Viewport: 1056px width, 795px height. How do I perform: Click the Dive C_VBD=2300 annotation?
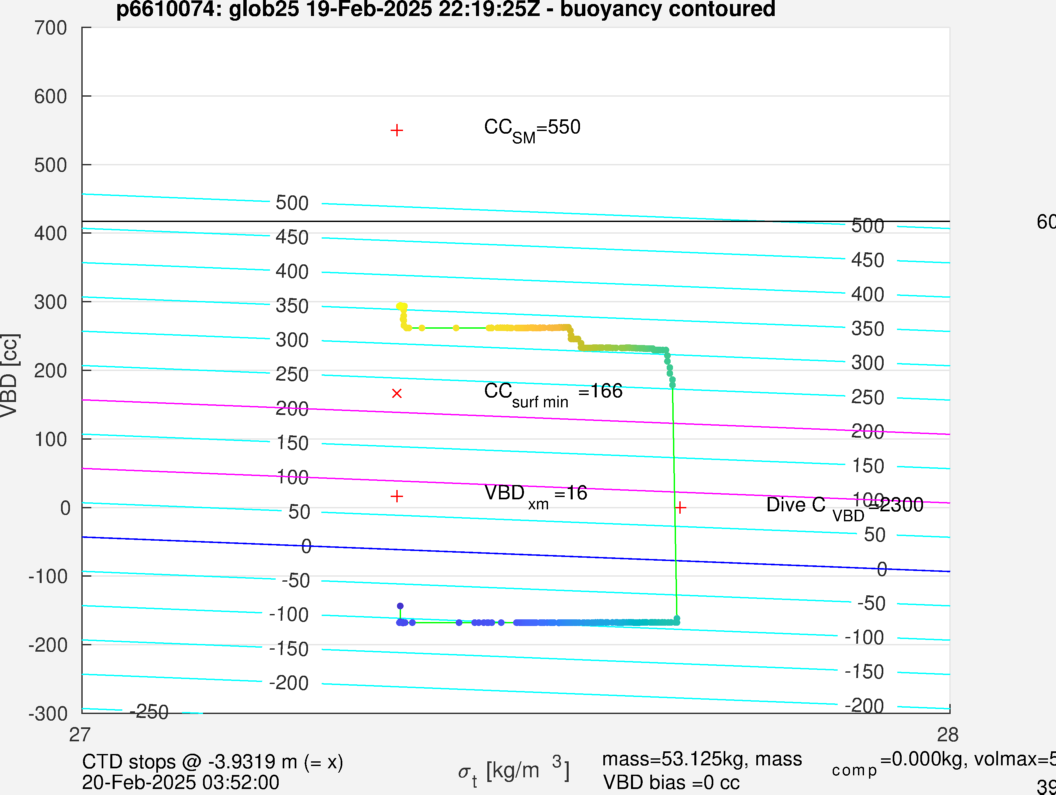pos(844,506)
